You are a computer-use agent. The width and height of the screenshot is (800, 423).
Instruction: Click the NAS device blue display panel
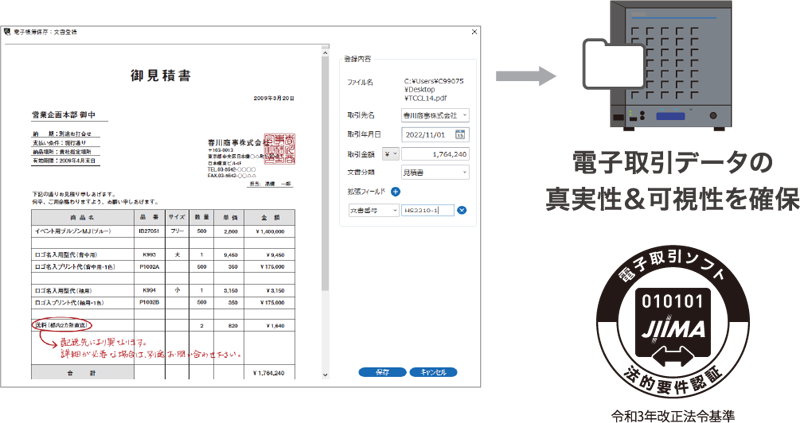[x=670, y=117]
